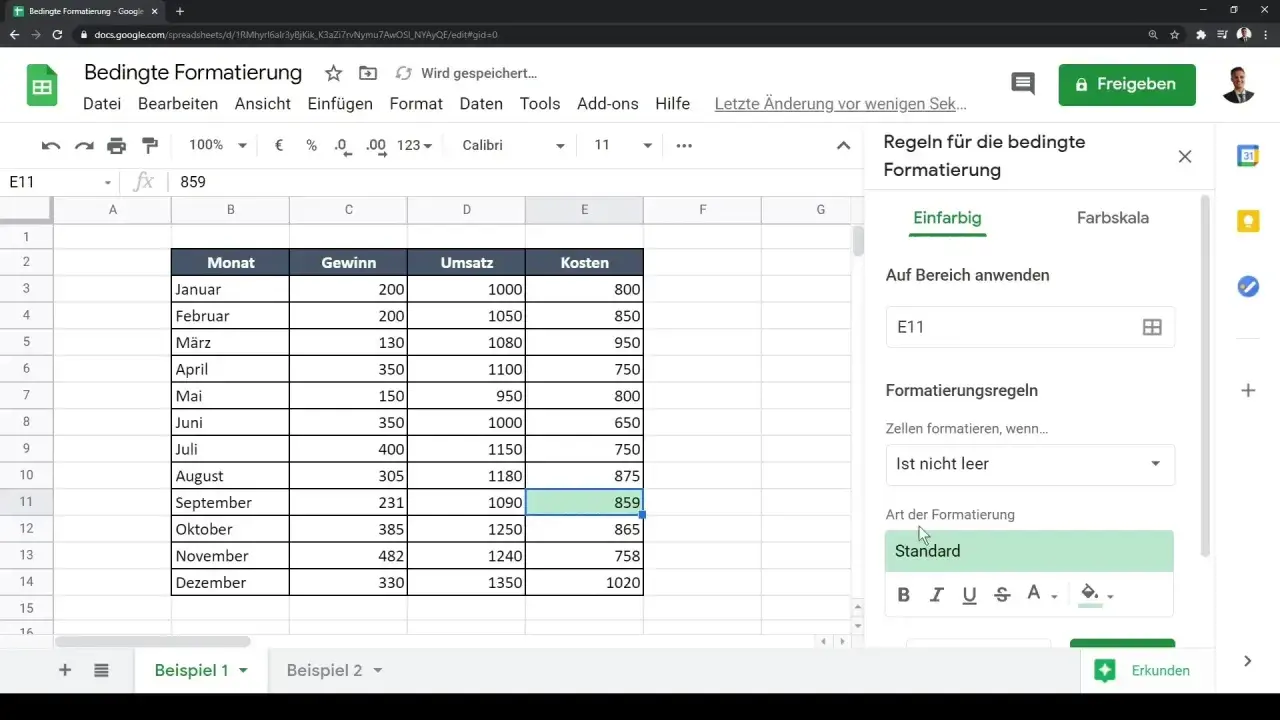Open the Format menu
This screenshot has width=1280, height=720.
(416, 104)
